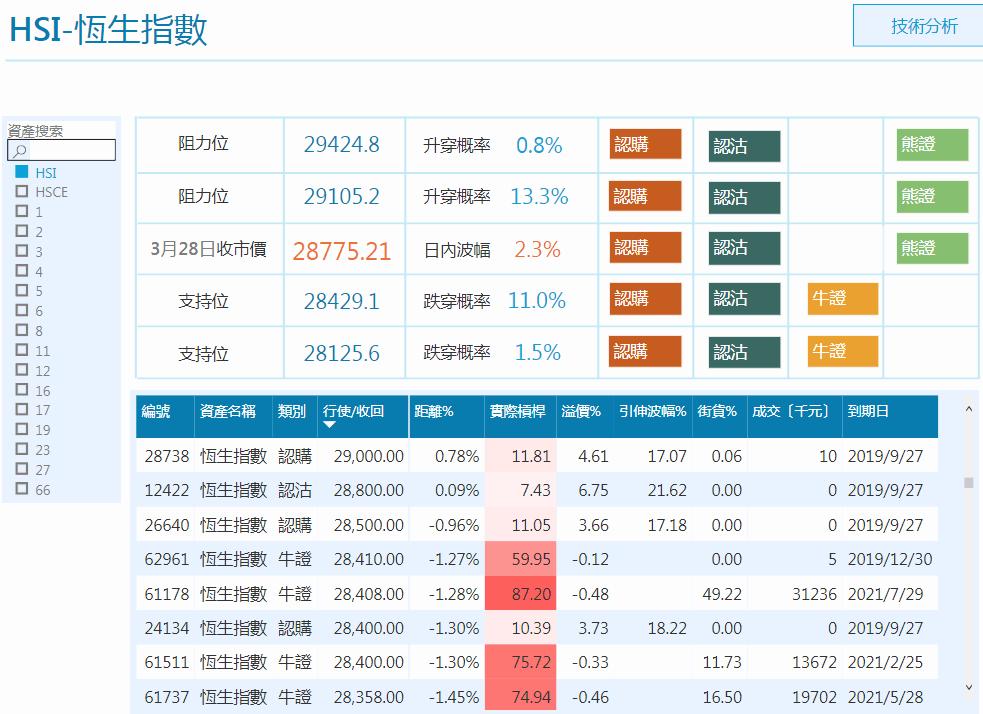Click 認購 next to support level 28125.6
The height and width of the screenshot is (714, 983).
[x=644, y=352]
